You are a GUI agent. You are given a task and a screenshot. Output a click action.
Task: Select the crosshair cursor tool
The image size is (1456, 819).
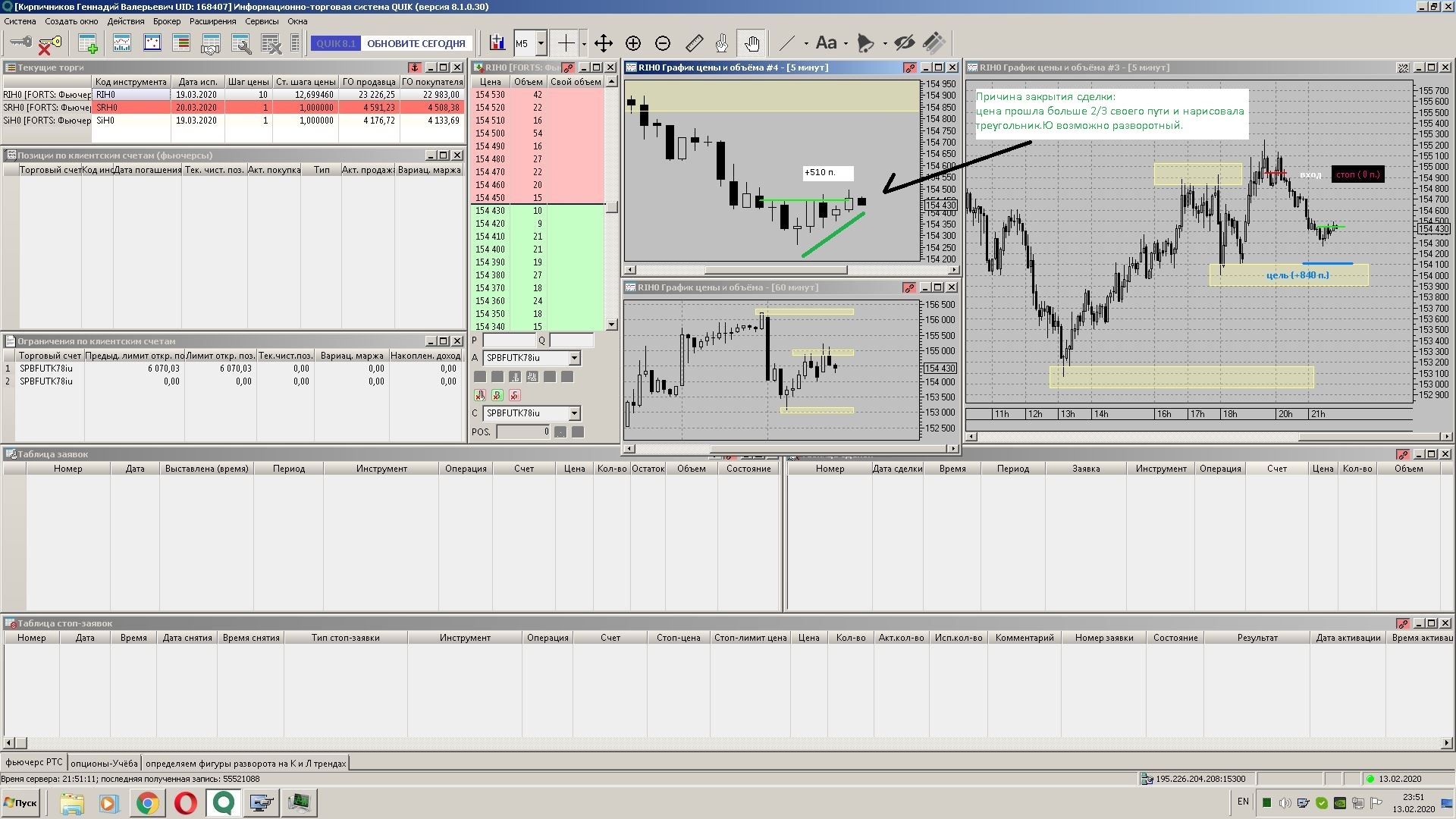point(566,43)
